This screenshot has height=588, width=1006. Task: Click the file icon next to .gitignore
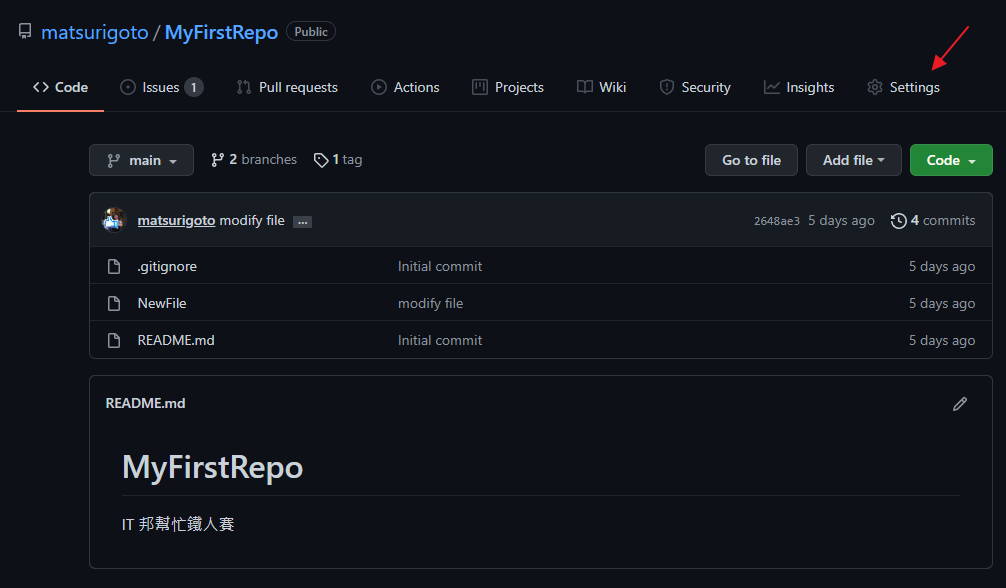point(114,266)
